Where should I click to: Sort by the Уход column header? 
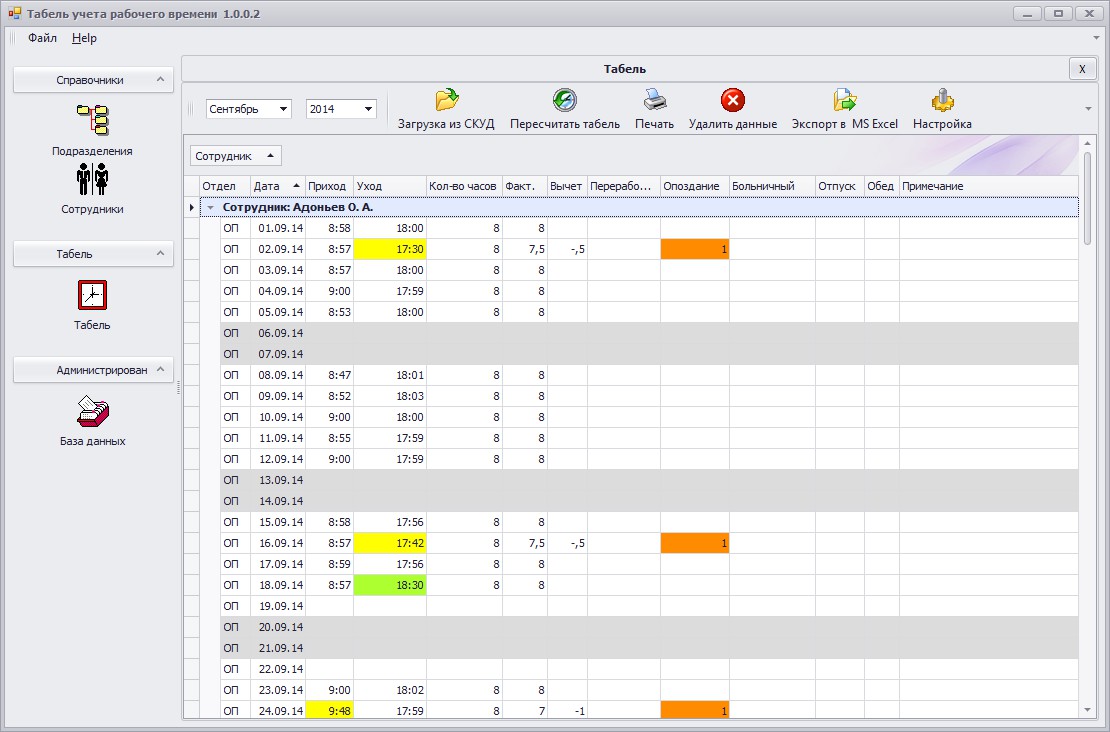[x=390, y=186]
